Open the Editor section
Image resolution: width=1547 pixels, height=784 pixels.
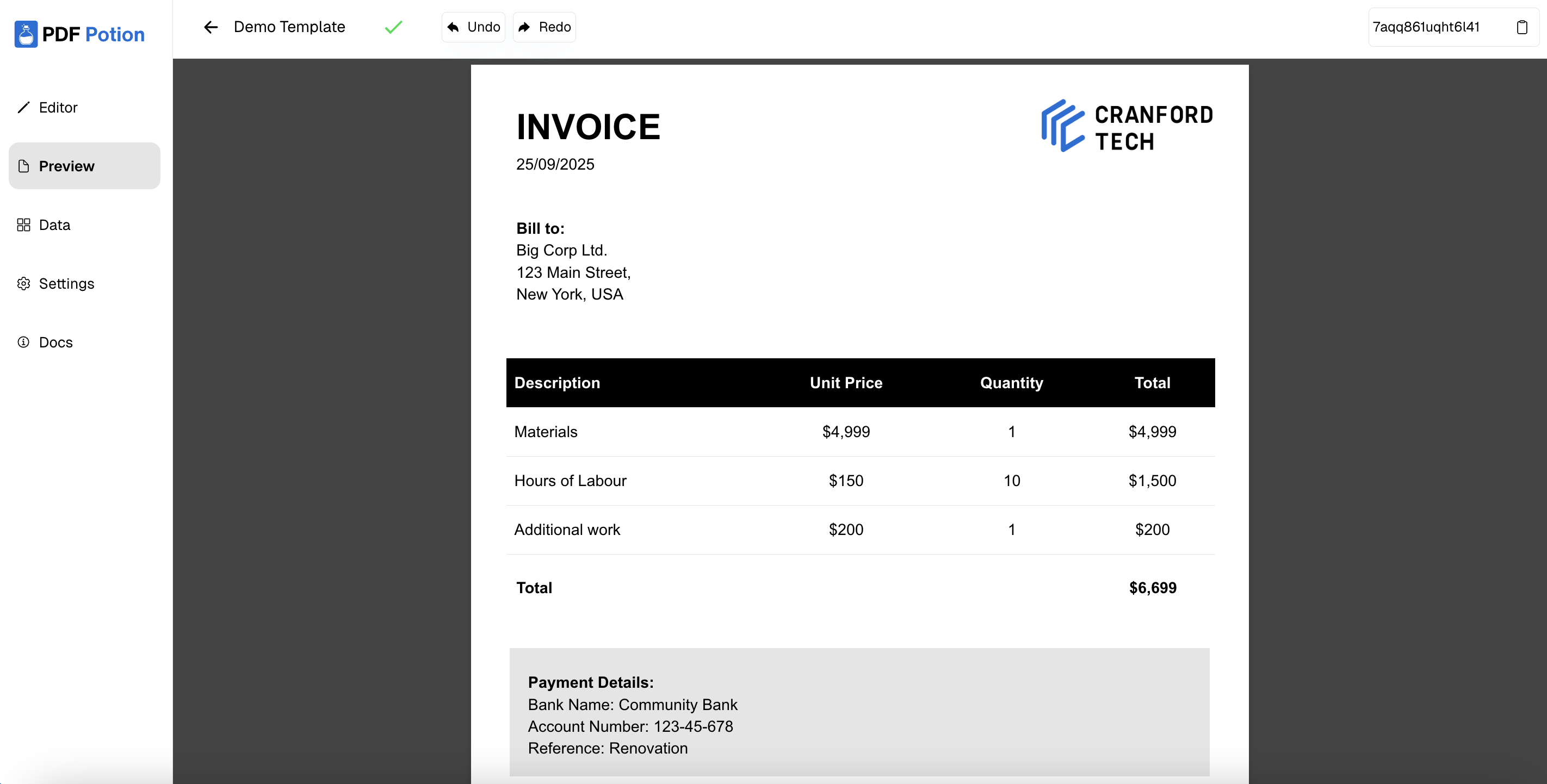click(x=58, y=108)
